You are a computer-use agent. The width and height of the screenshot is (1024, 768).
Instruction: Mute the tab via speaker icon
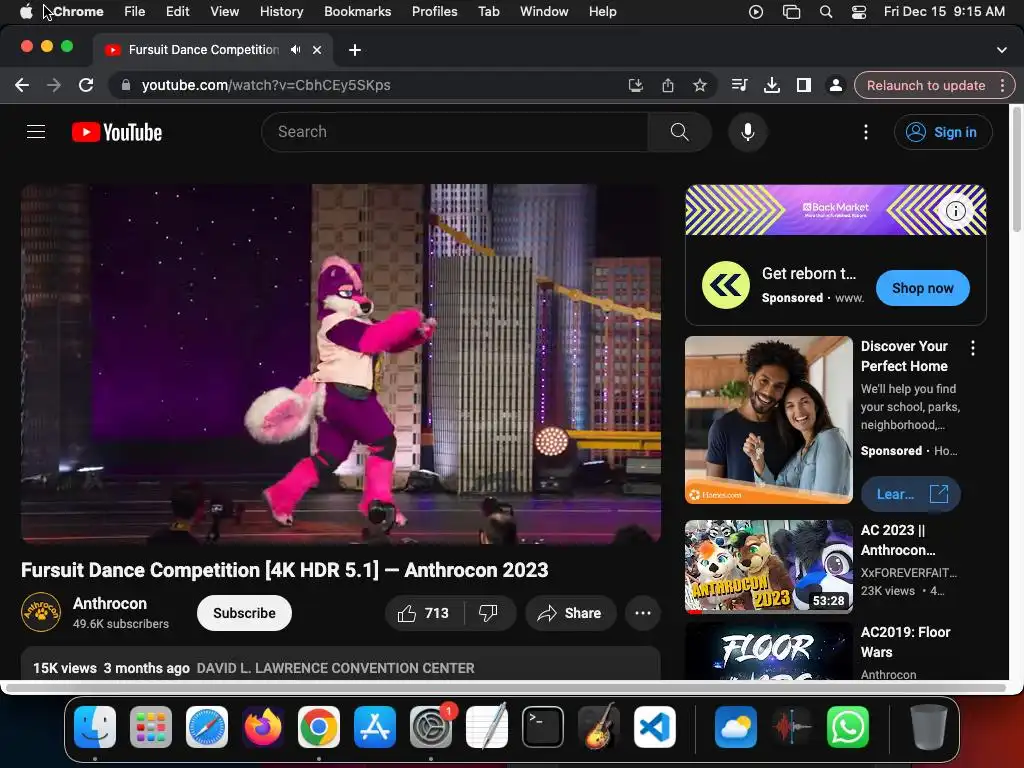coord(296,50)
